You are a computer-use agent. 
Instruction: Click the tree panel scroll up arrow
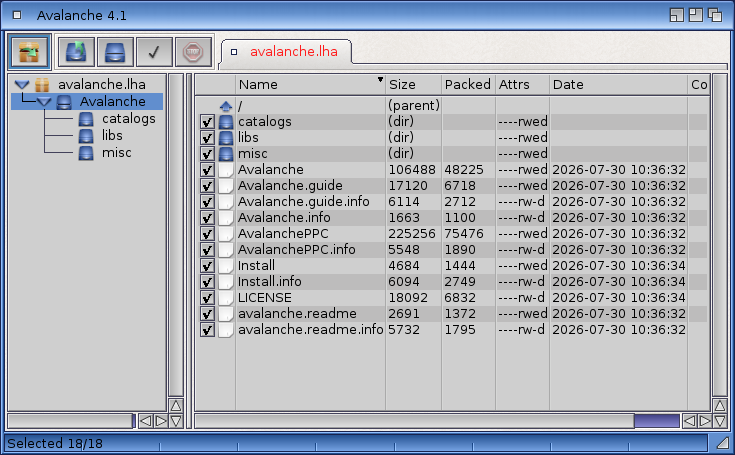176,405
